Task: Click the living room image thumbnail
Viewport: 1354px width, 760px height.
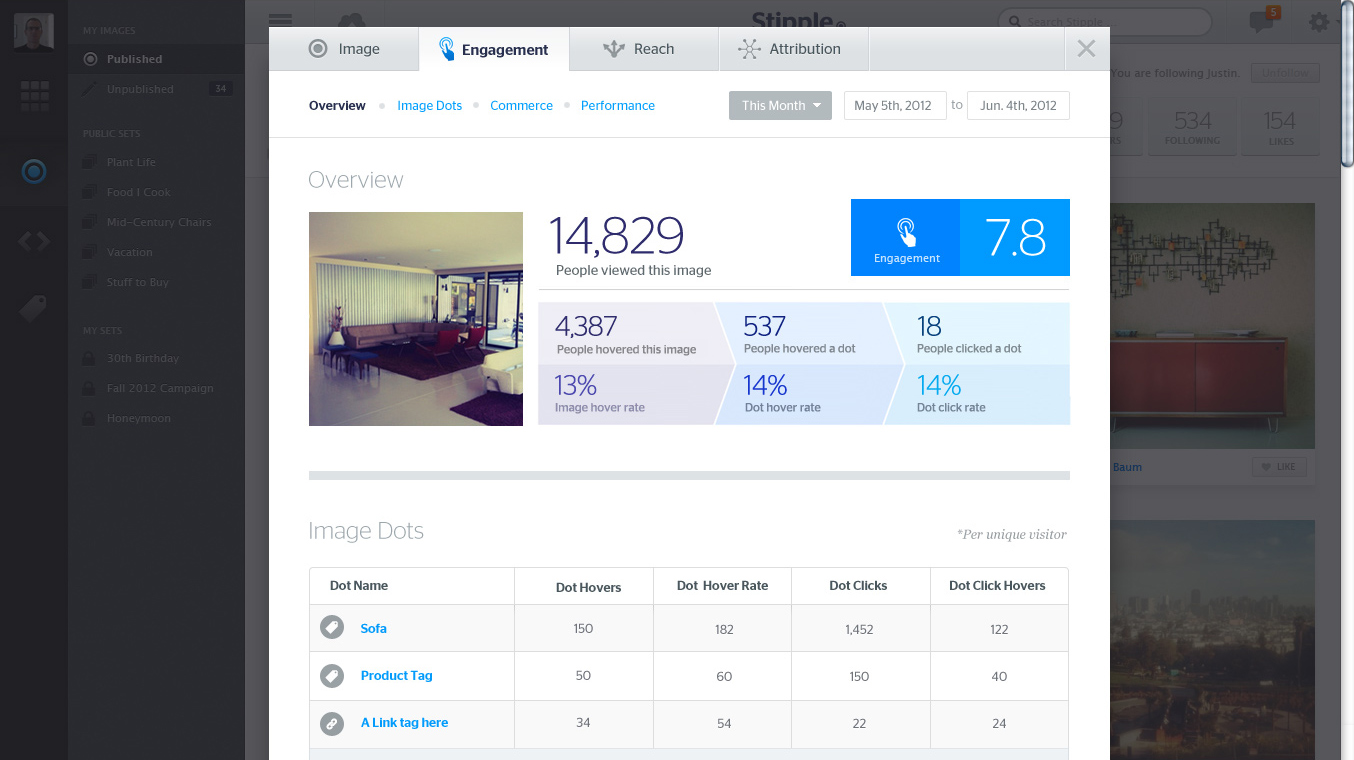Action: click(x=416, y=319)
